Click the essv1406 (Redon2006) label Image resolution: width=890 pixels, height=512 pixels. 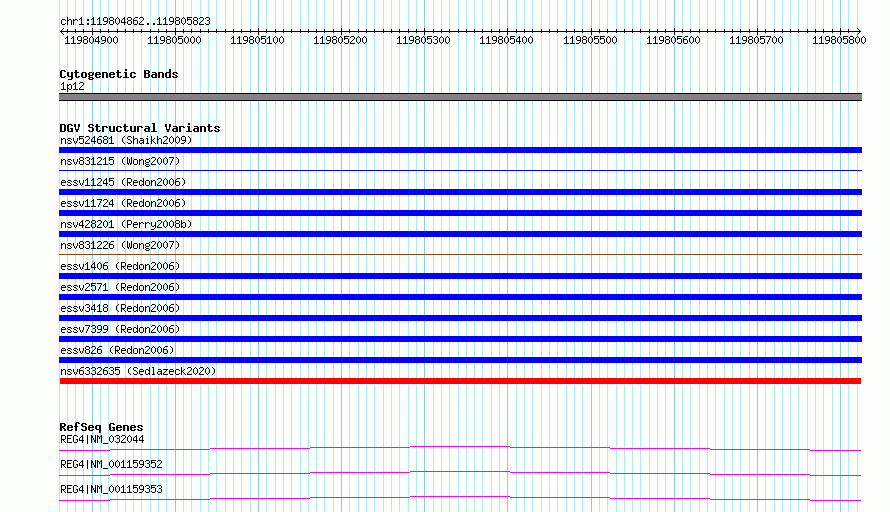pos(120,266)
